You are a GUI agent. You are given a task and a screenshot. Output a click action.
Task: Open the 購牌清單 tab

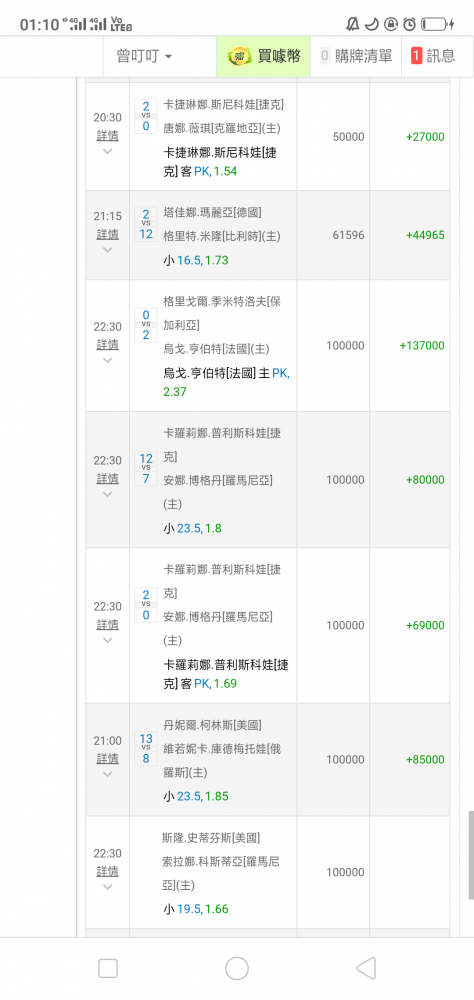(x=356, y=56)
